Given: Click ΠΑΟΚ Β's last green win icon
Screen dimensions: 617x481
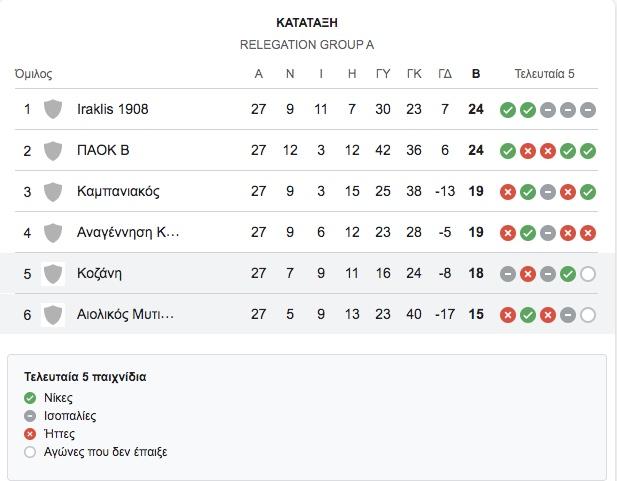Looking at the screenshot, I should 588,151.
